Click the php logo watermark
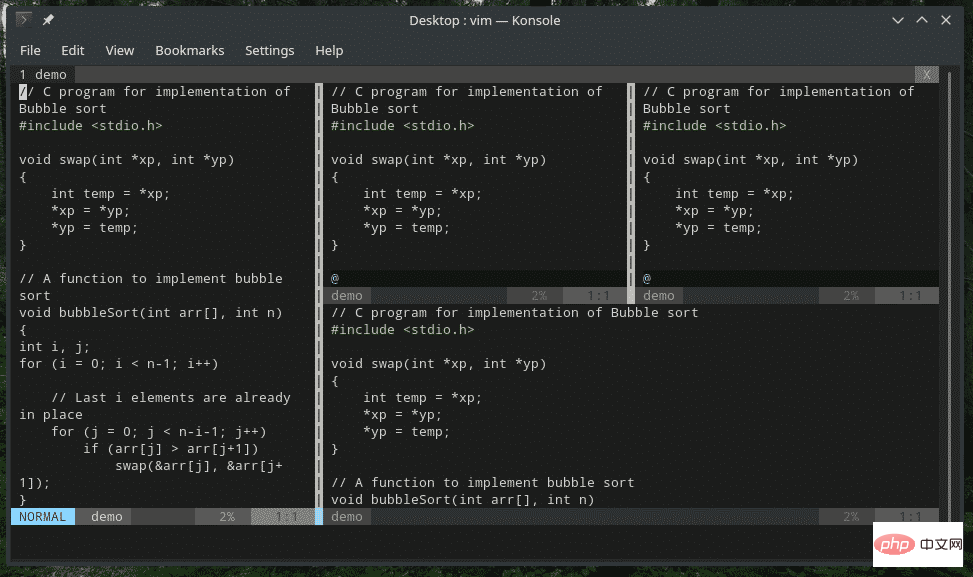 898,547
